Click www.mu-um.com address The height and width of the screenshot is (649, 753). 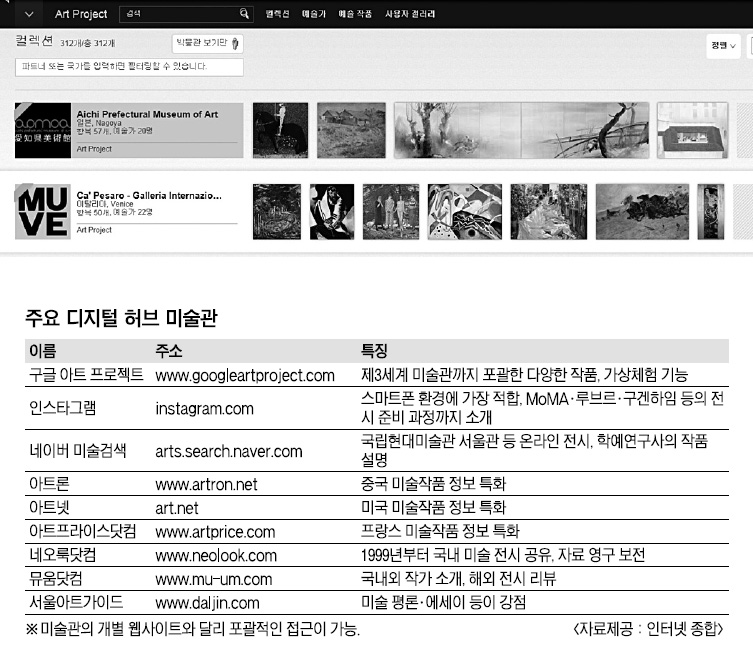click(x=214, y=579)
